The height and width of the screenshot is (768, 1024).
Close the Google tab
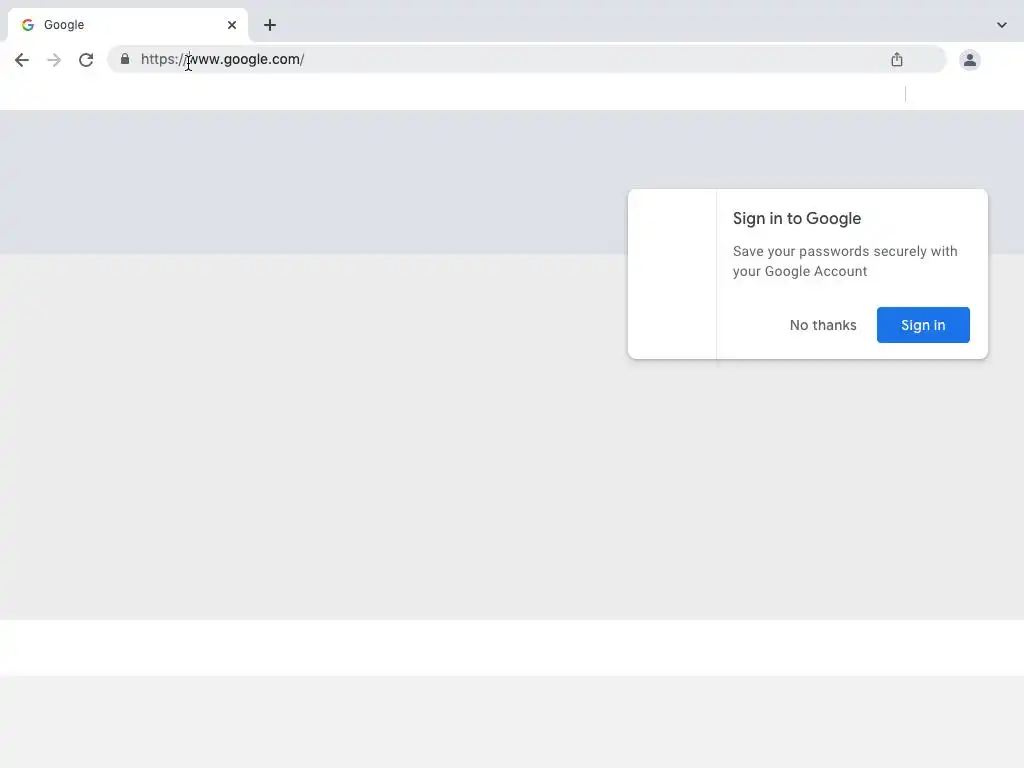(232, 25)
